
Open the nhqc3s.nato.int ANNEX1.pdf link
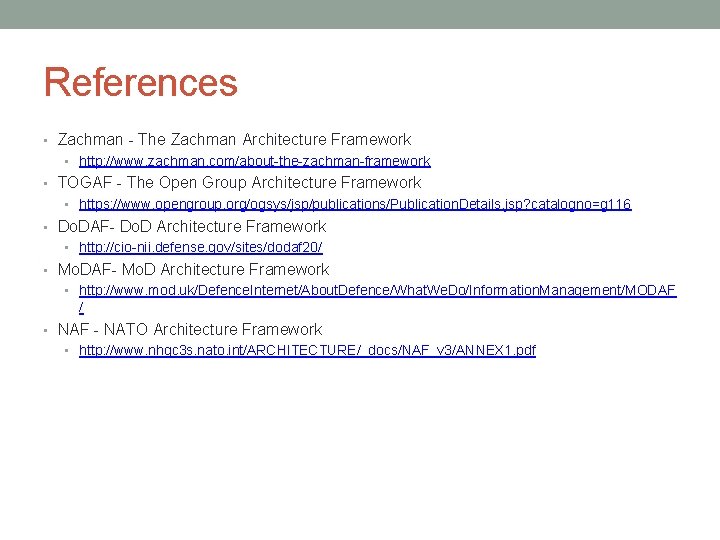(x=307, y=350)
